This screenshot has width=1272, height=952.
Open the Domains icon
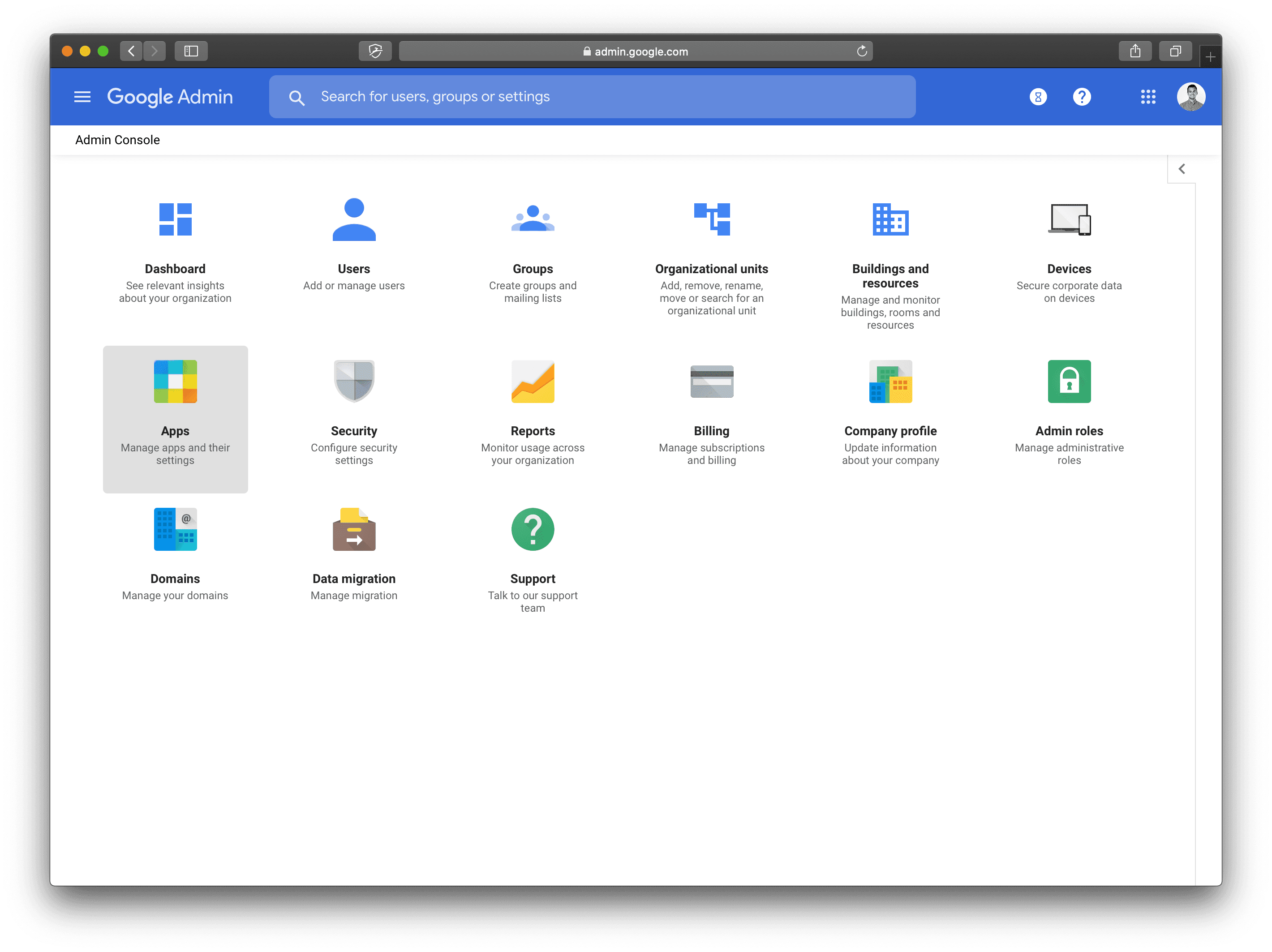tap(175, 529)
